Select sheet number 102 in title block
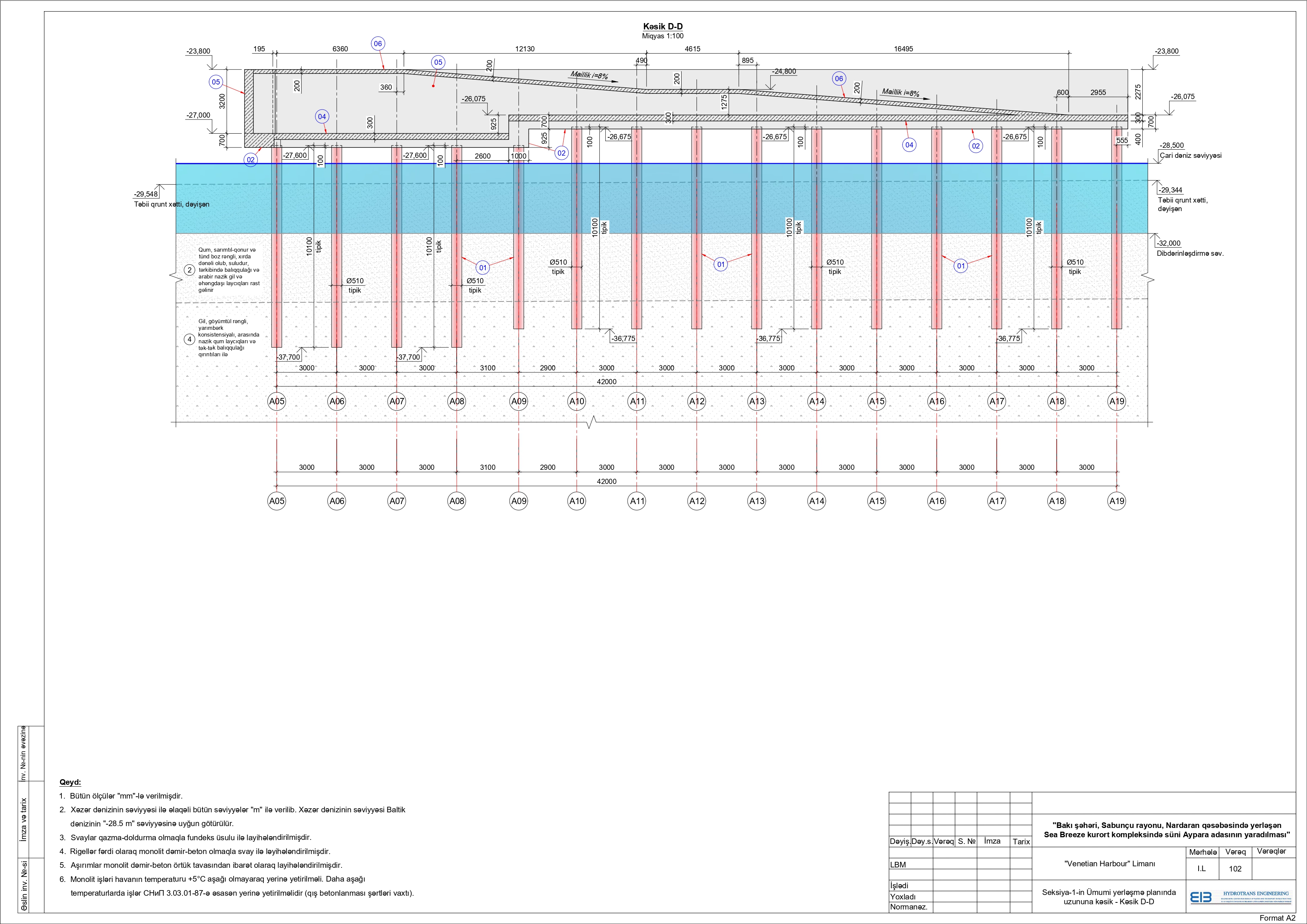Viewport: 1307px width, 924px height. (1235, 869)
